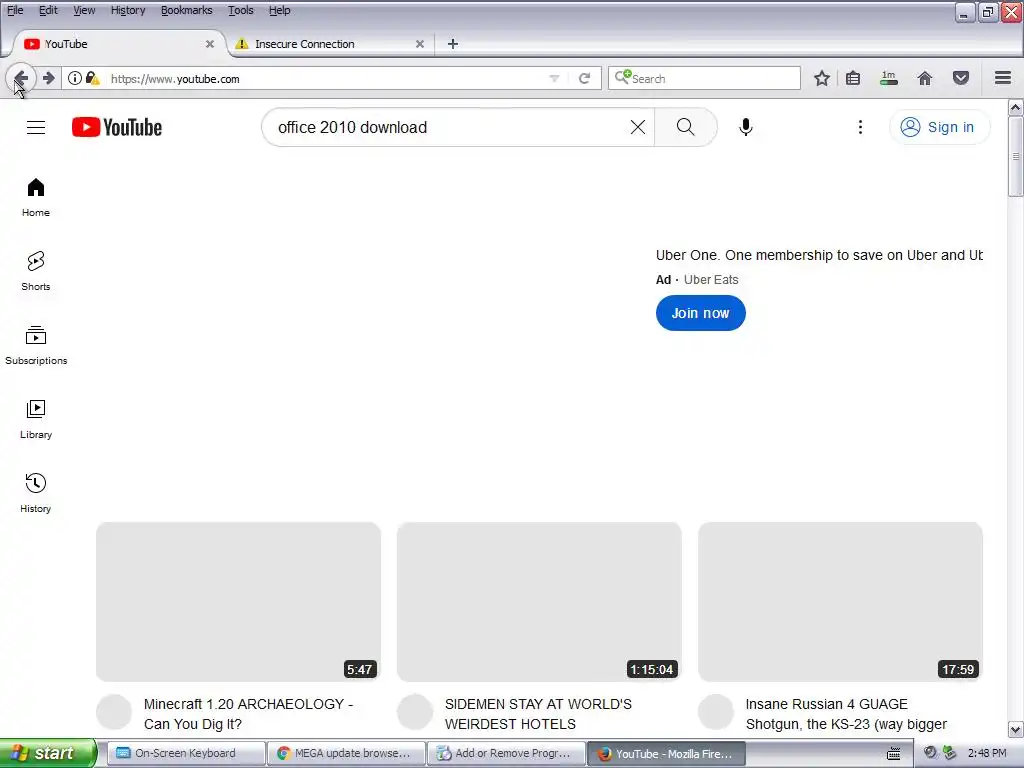Open SIDEMEN STAY AT WORLD'S WEIRDEST HOTELS title
The image size is (1024, 768).
coord(538,714)
